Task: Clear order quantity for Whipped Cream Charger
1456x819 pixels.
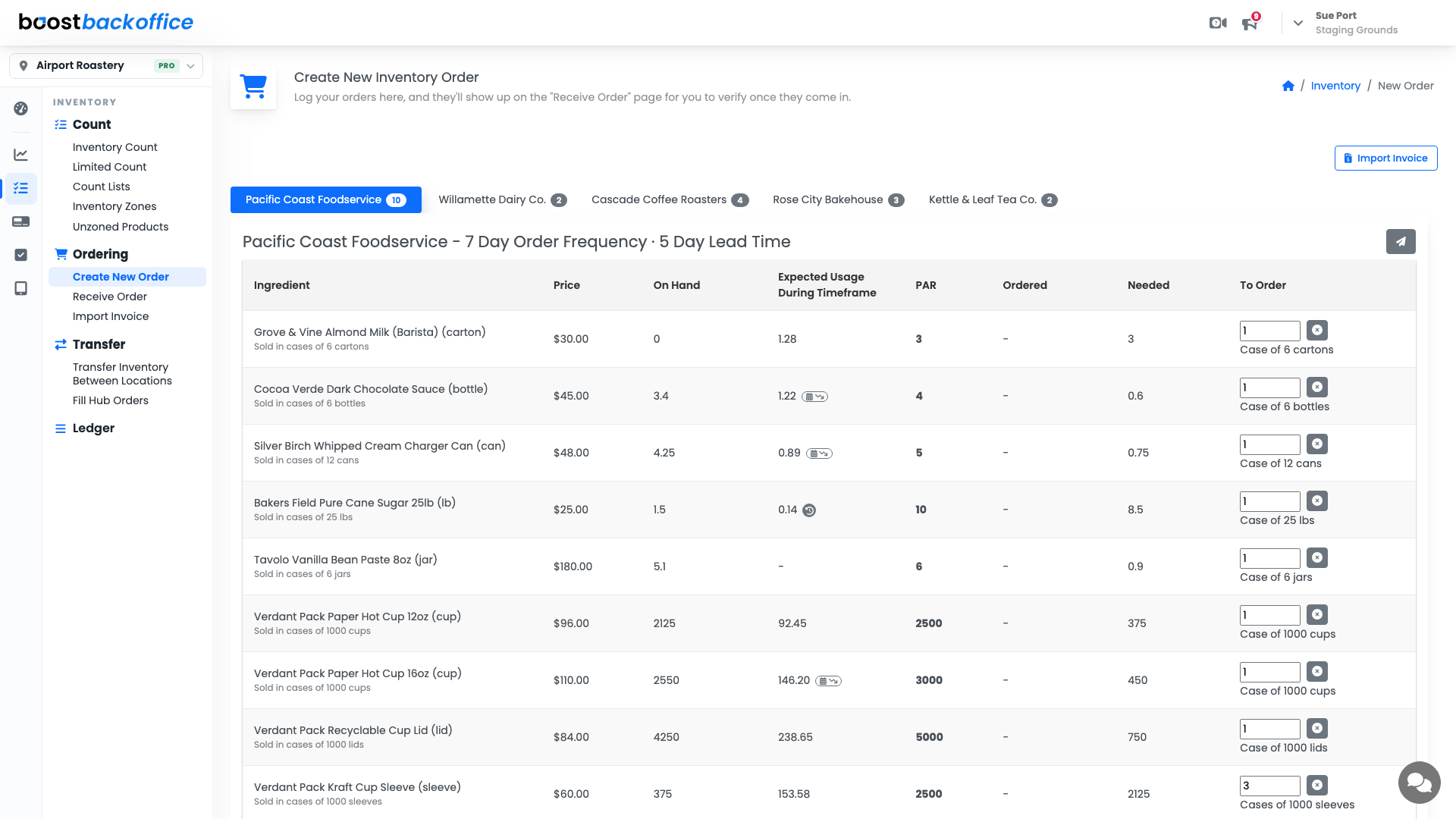Action: 1317,444
